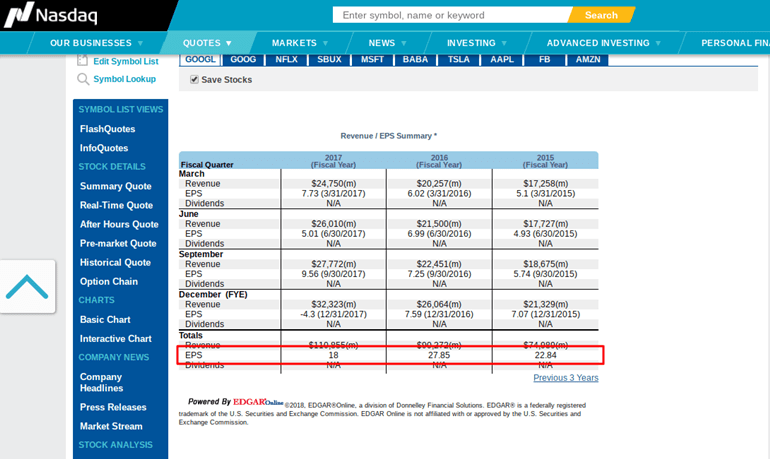Click December 2017 revenue $32,323(m)
The image size is (770, 459).
333,304
